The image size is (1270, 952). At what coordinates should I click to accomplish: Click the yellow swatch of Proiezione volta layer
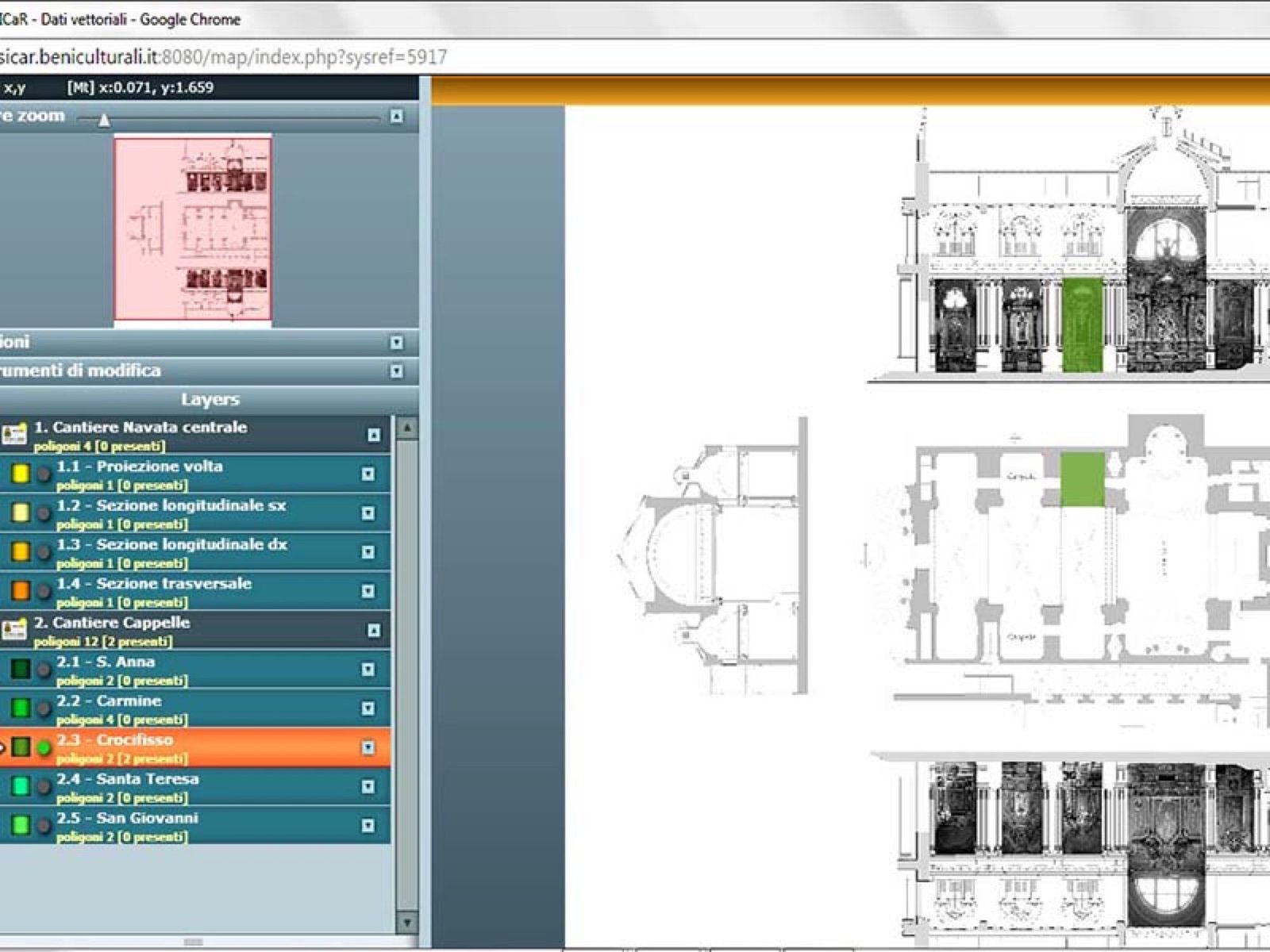coord(21,474)
